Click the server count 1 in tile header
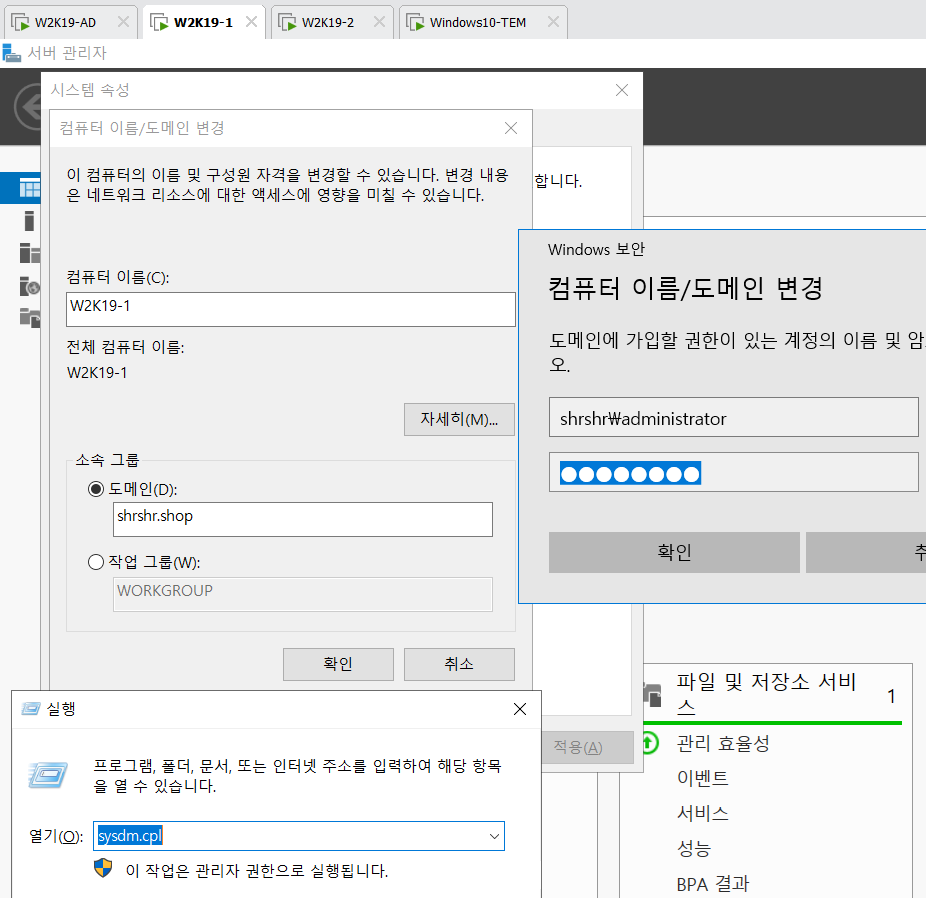Viewport: 926px width, 898px height. coord(891,696)
